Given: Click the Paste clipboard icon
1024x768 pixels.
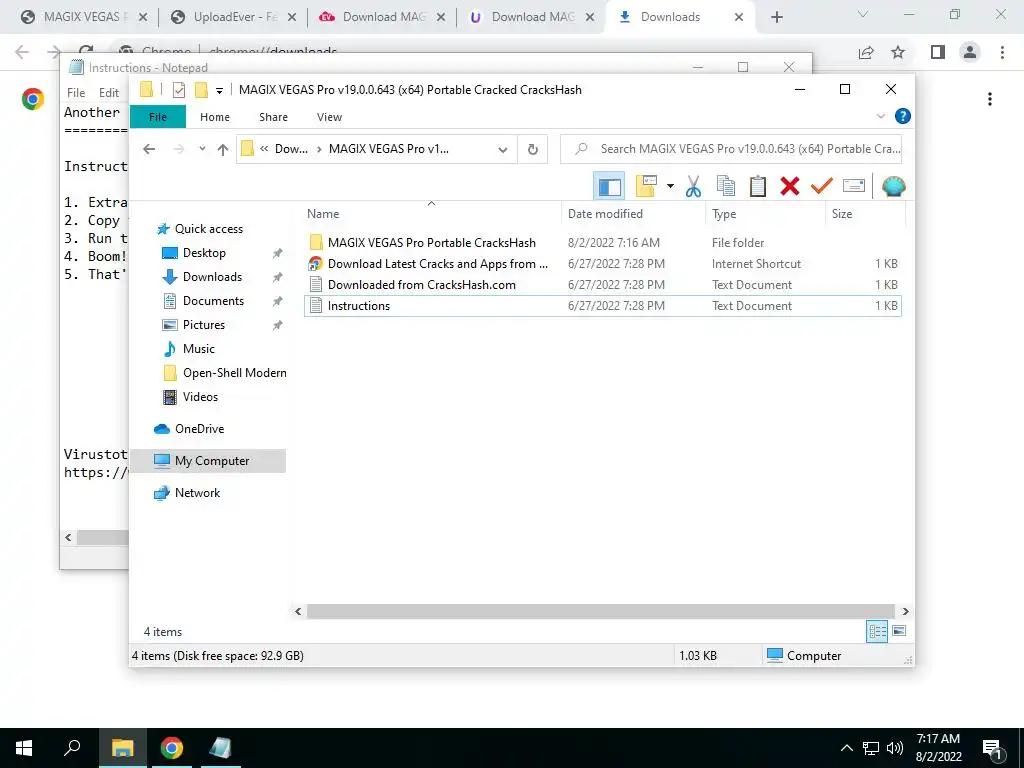Looking at the screenshot, I should [758, 187].
